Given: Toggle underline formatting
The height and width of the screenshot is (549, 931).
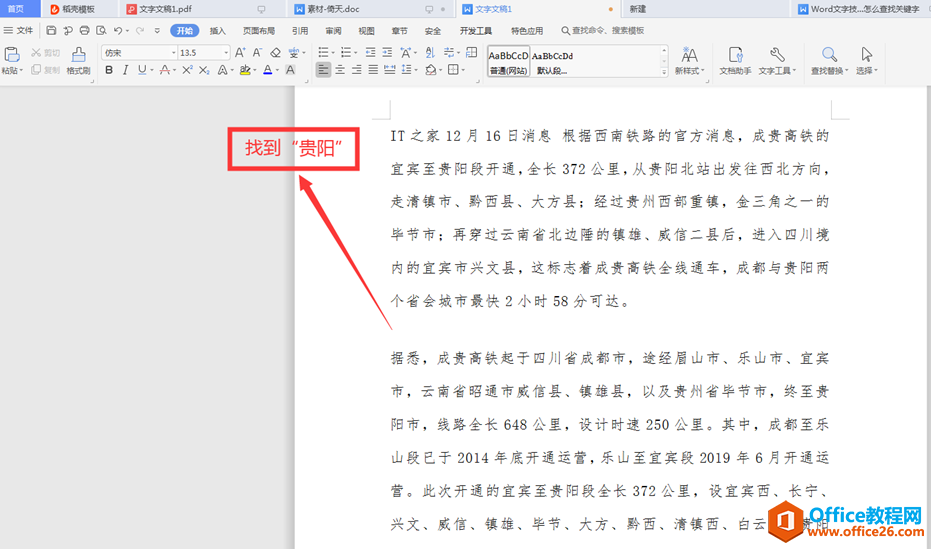Looking at the screenshot, I should [x=142, y=70].
